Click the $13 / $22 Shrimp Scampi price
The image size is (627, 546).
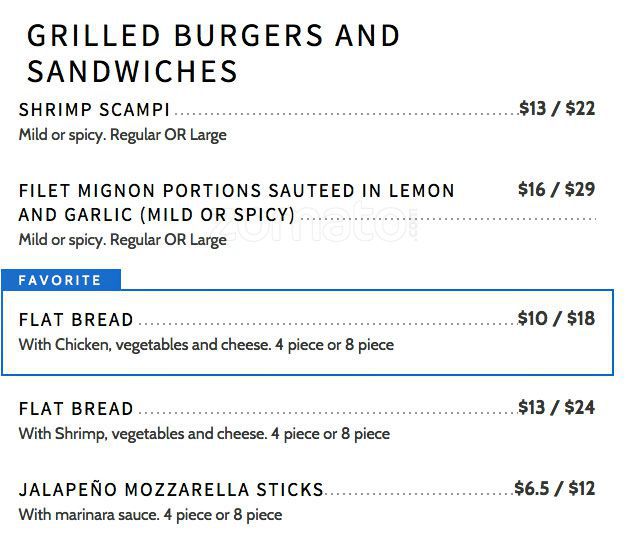point(557,108)
